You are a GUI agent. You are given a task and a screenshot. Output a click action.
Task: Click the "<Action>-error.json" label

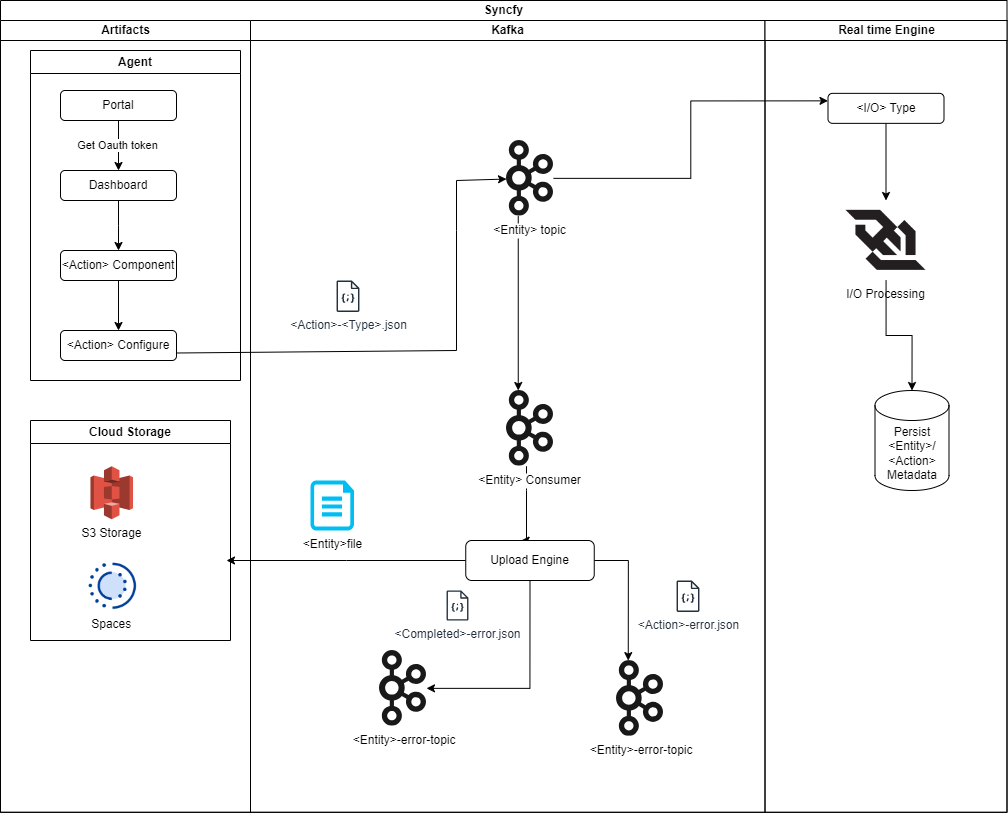coord(688,625)
